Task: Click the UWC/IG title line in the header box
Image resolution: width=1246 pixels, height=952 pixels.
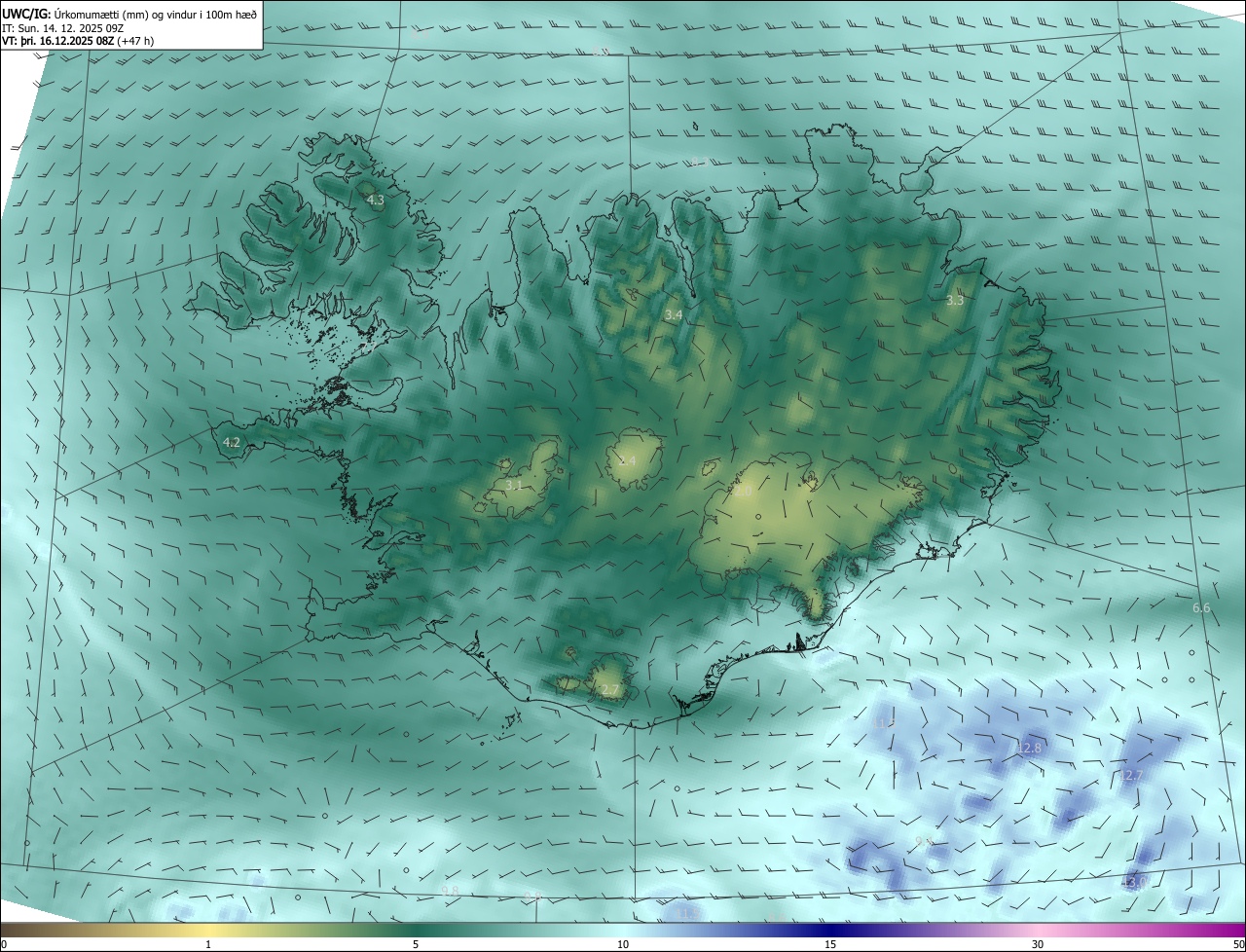Action: (129, 14)
